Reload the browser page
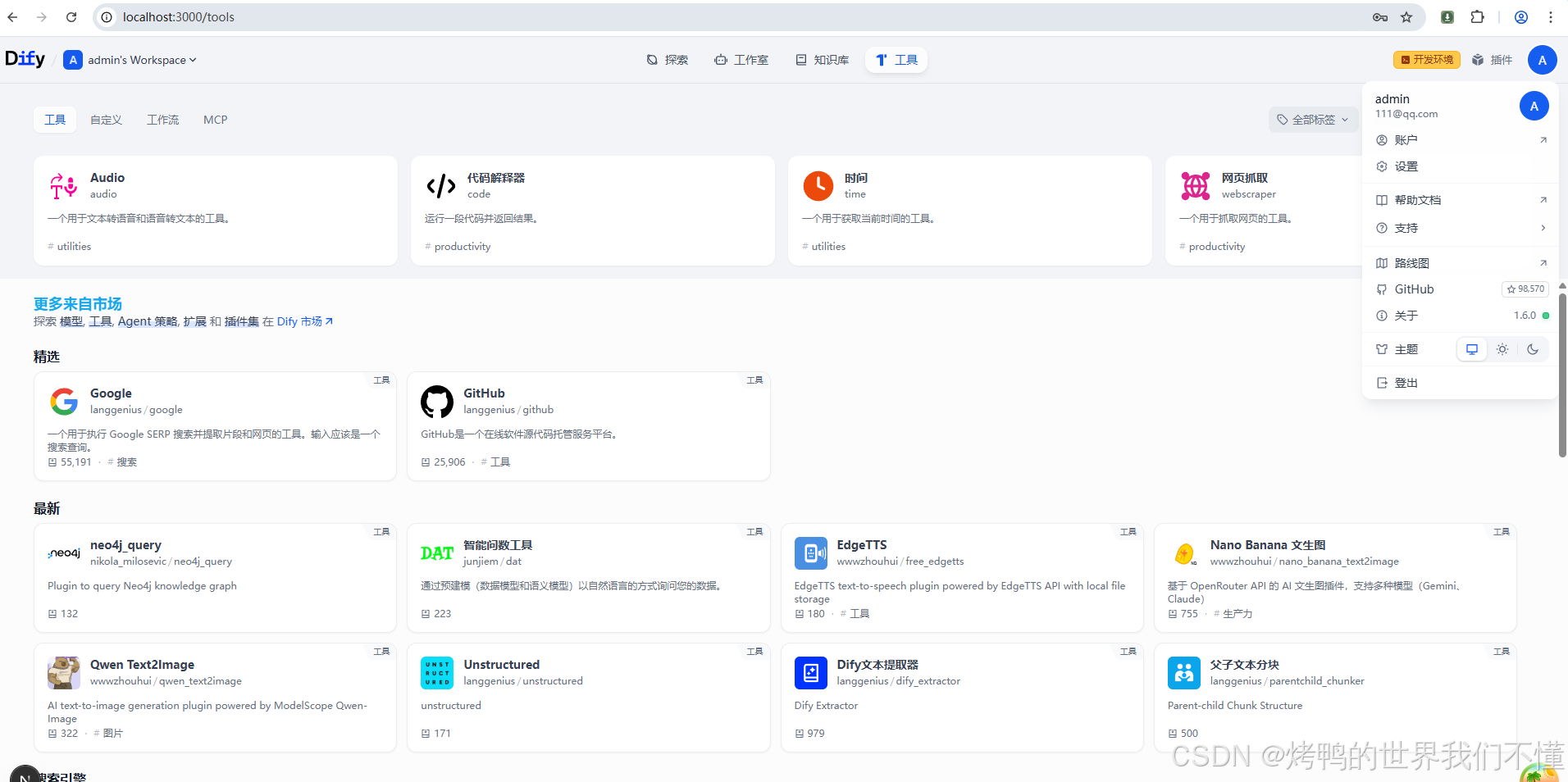1568x782 pixels. point(71,17)
